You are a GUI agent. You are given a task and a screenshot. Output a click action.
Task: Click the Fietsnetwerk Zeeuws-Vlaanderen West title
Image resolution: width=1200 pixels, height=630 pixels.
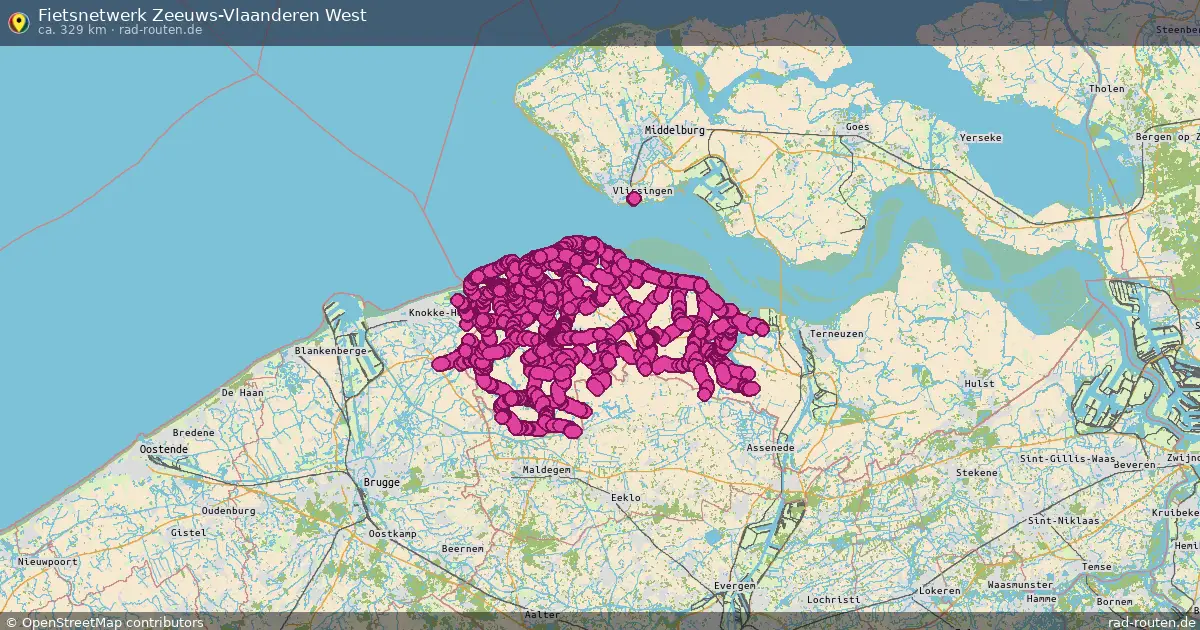tap(202, 15)
